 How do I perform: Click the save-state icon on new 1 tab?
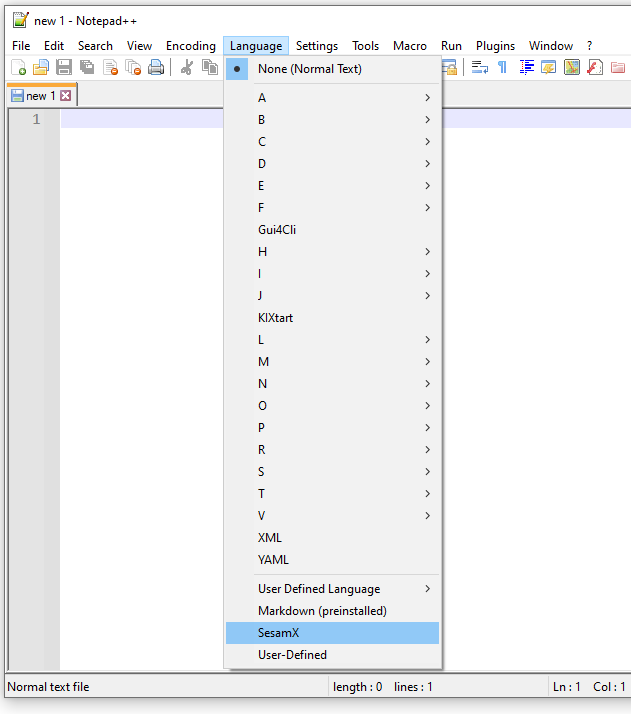tap(17, 96)
